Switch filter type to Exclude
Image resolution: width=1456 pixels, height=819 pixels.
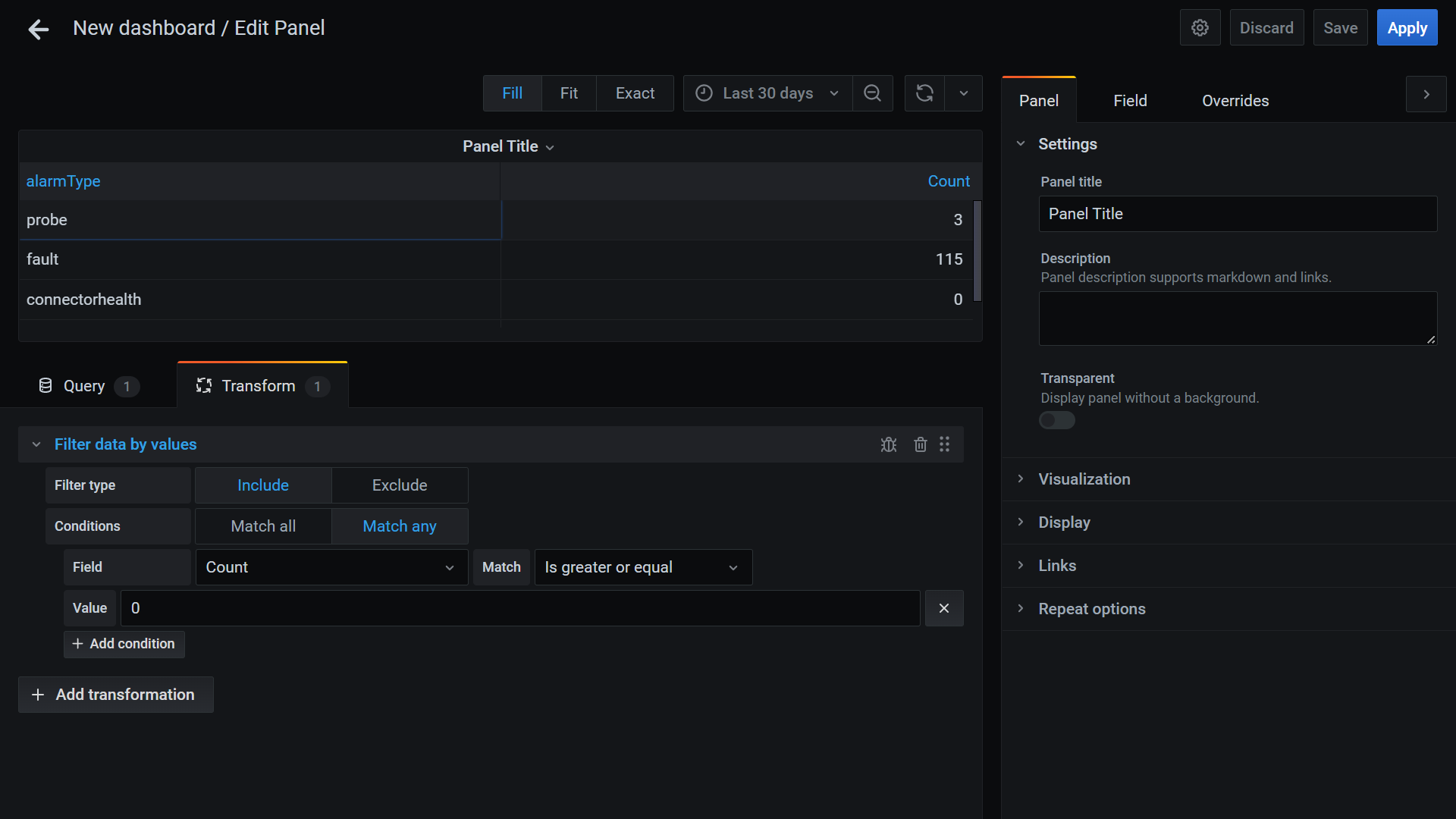tap(400, 485)
